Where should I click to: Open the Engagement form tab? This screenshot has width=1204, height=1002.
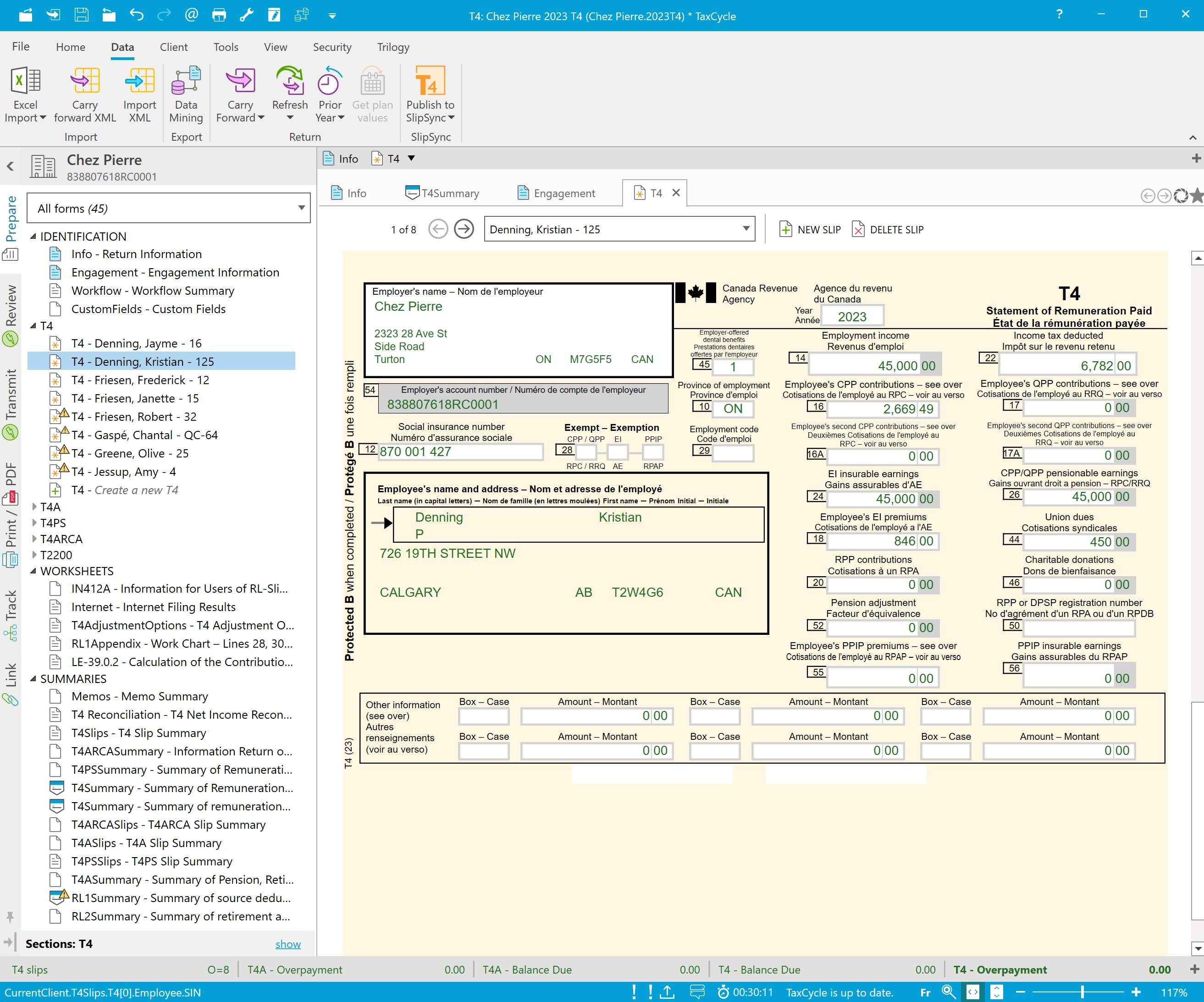pyautogui.click(x=556, y=193)
